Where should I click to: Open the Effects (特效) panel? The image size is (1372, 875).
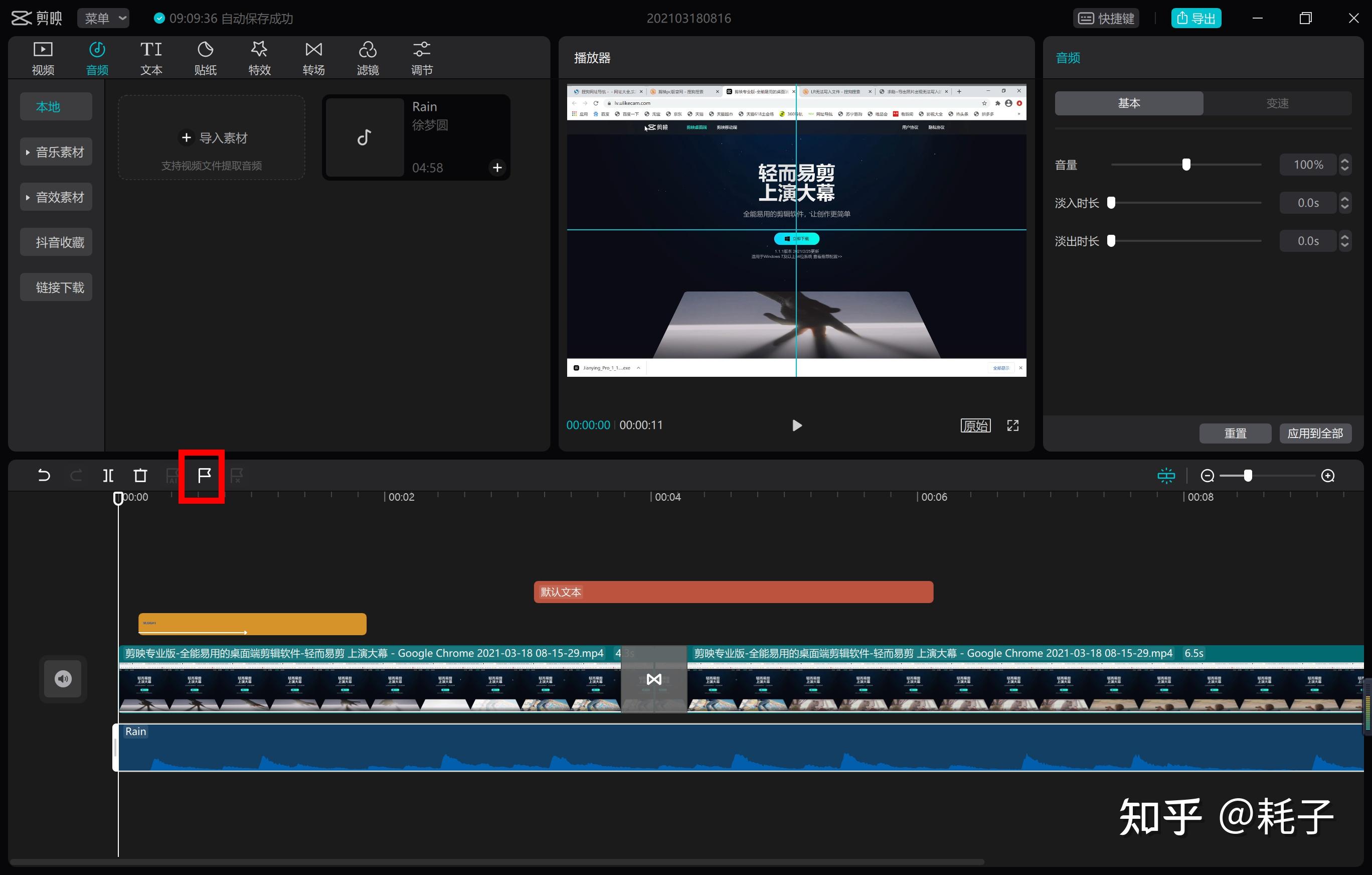coord(259,58)
